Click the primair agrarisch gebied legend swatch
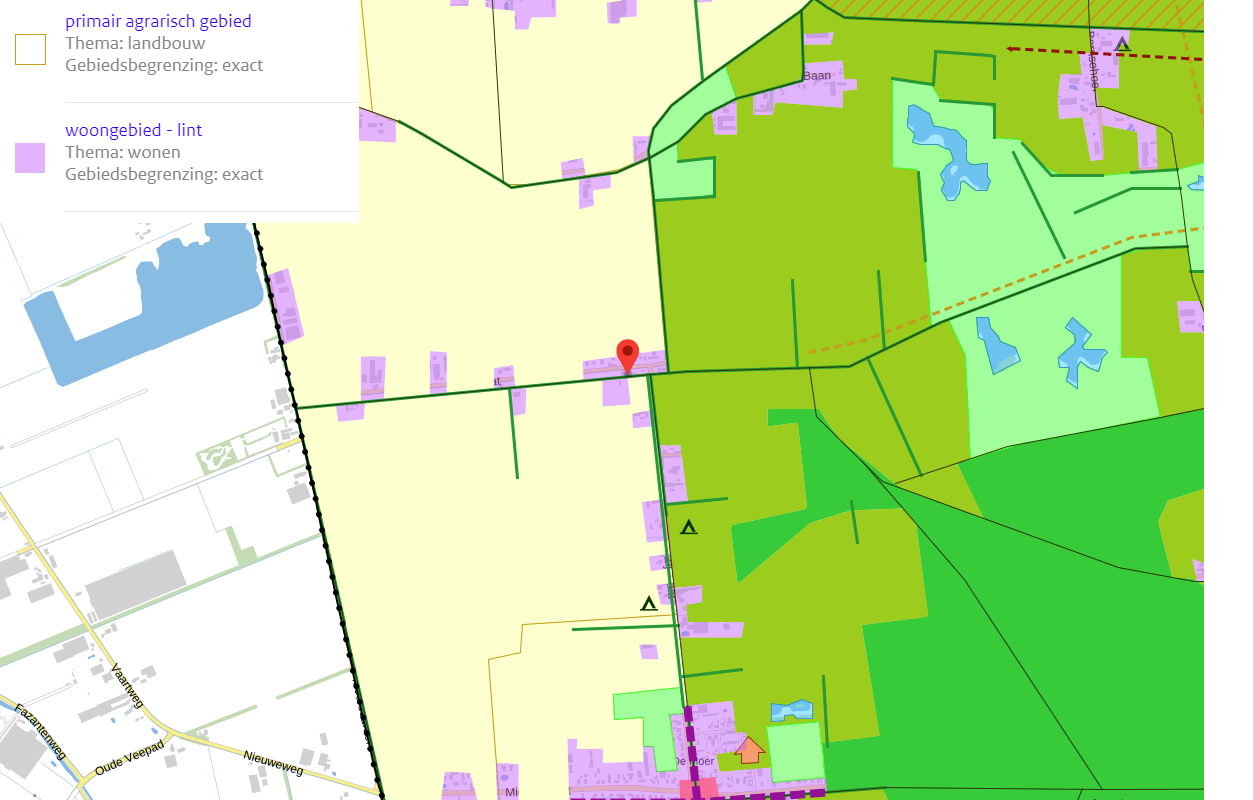This screenshot has height=800, width=1253. [x=30, y=49]
